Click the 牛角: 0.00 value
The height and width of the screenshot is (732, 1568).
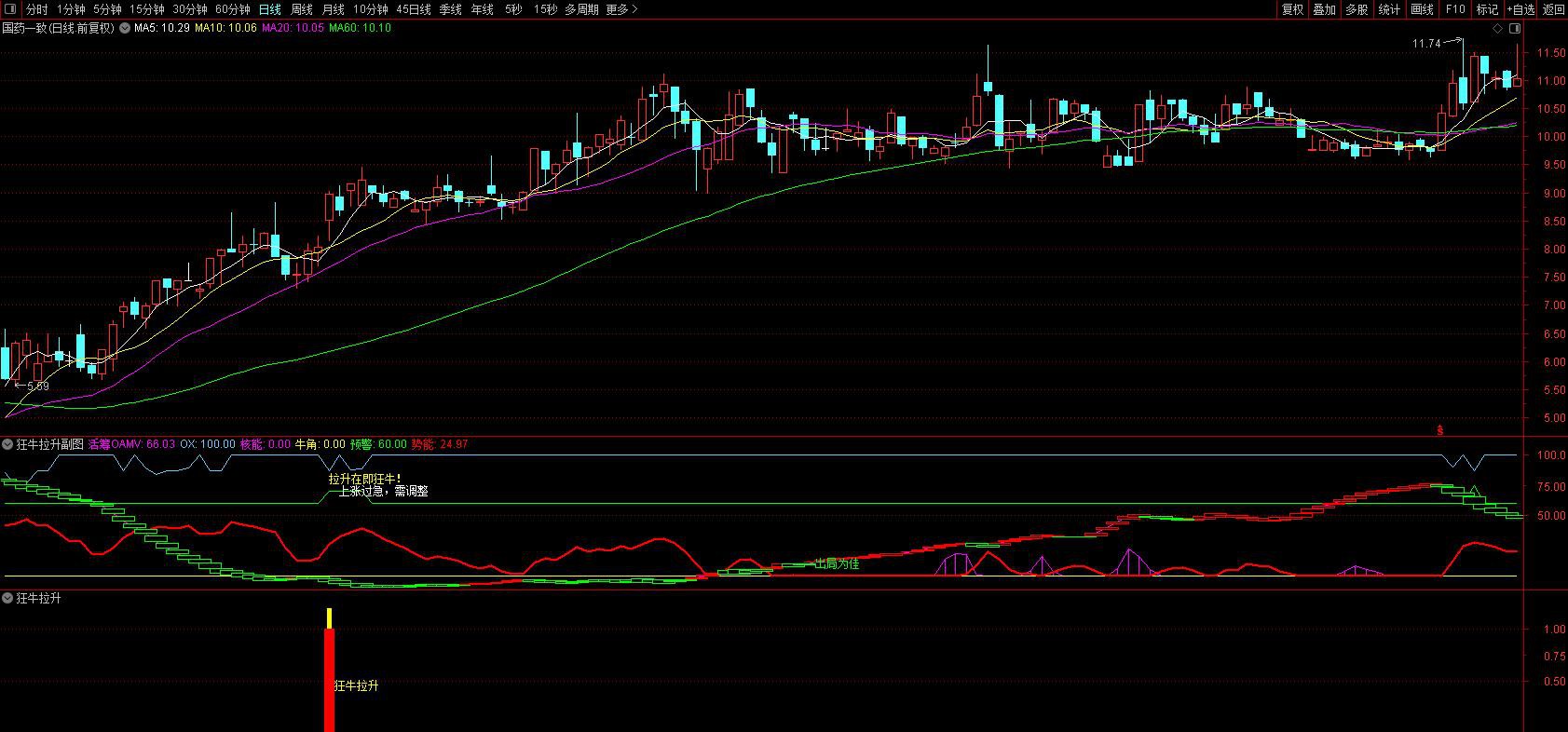(320, 444)
